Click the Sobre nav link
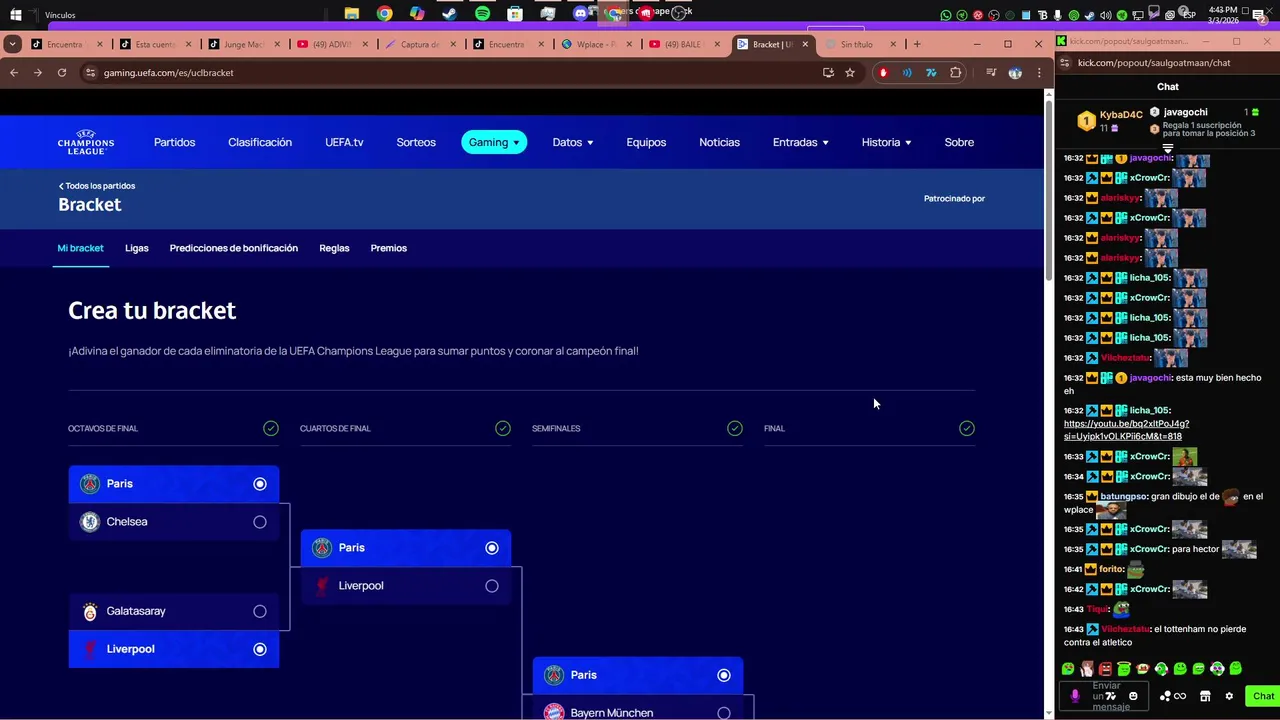 coord(959,142)
